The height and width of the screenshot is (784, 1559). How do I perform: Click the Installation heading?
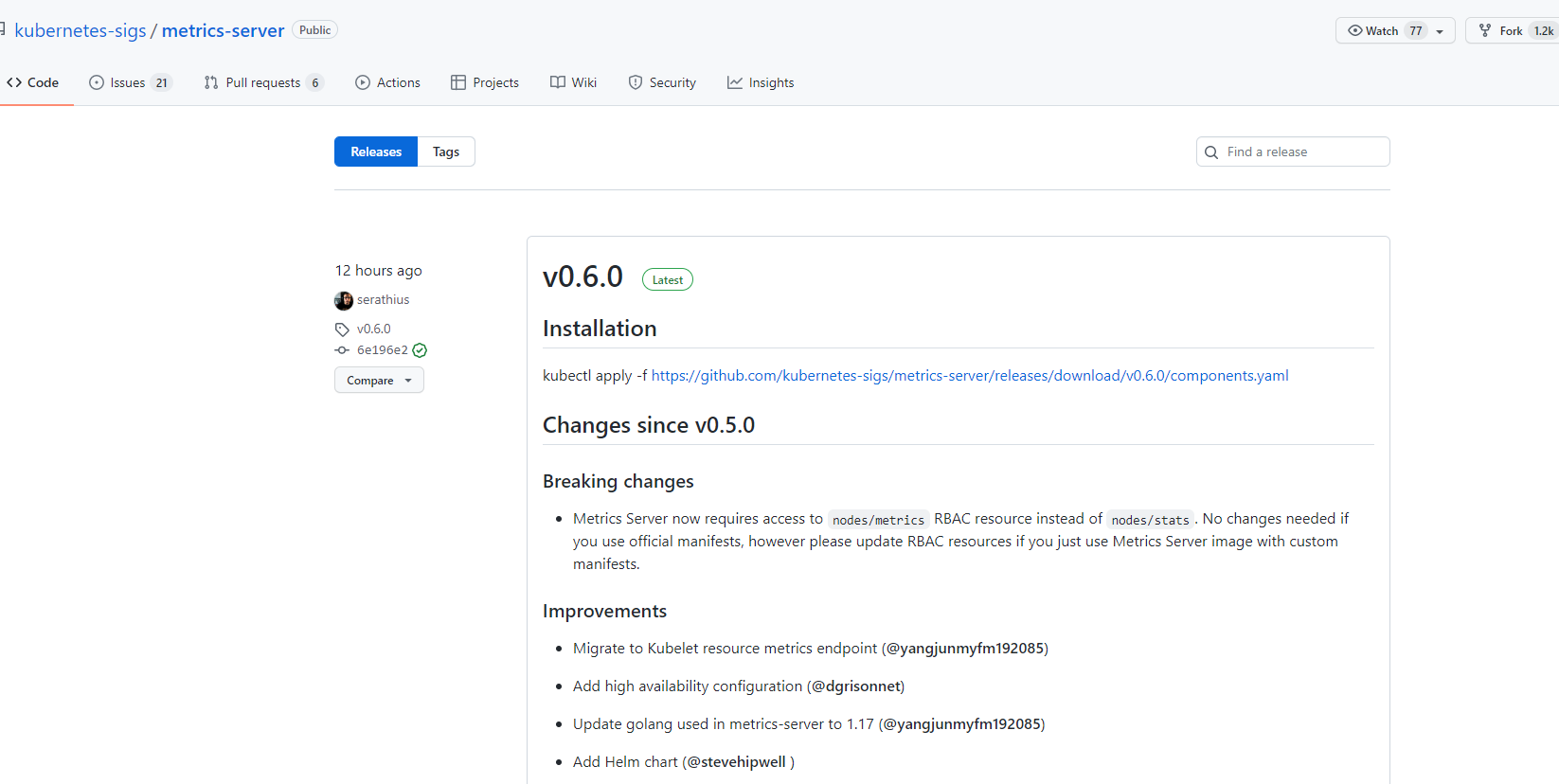pos(600,329)
